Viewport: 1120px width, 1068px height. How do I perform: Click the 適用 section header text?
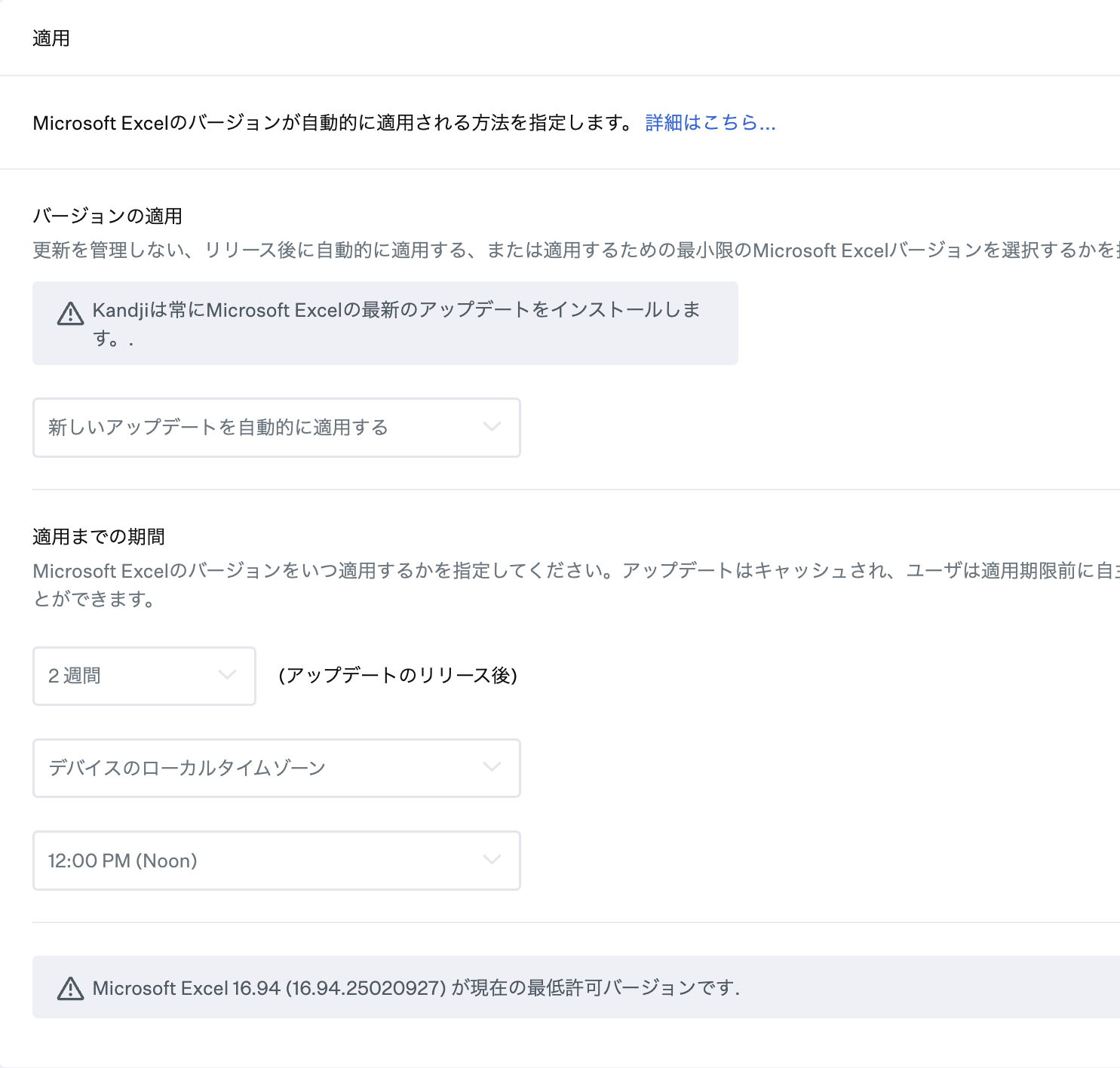[51, 38]
